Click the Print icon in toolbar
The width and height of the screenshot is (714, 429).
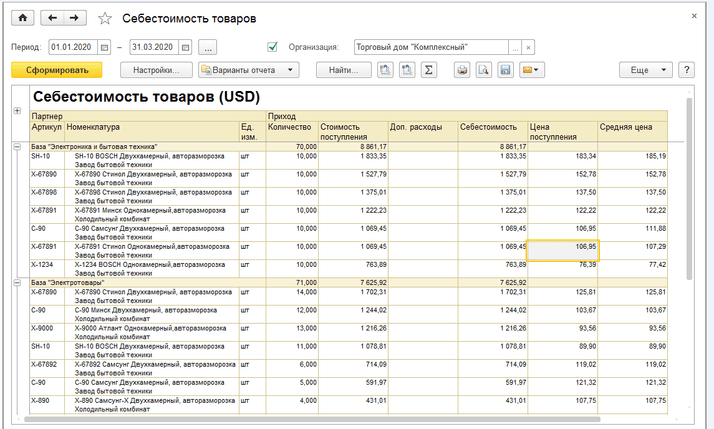(462, 70)
